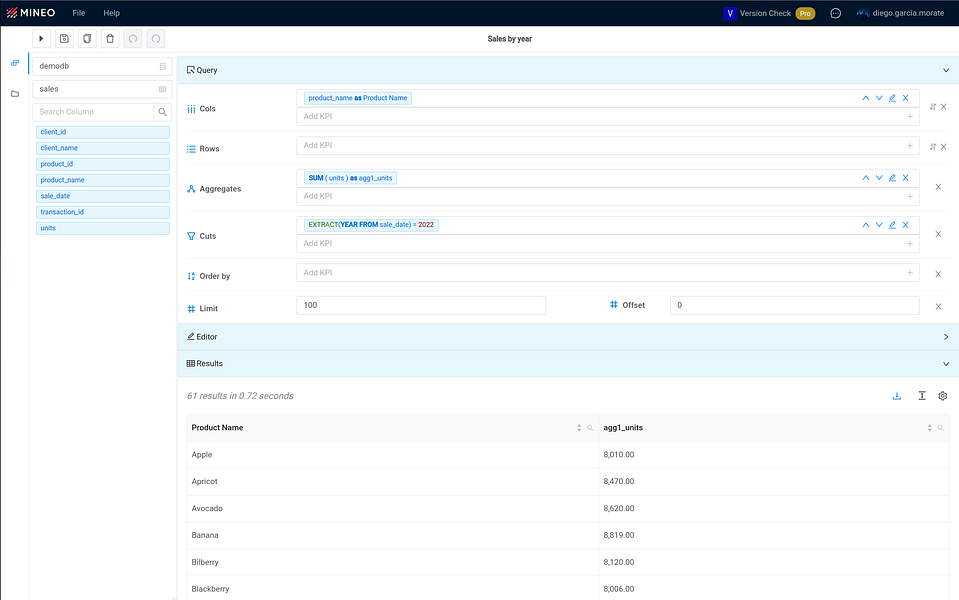This screenshot has width=959, height=600.
Task: Move the year 2022 cut down
Action: pos(879,225)
